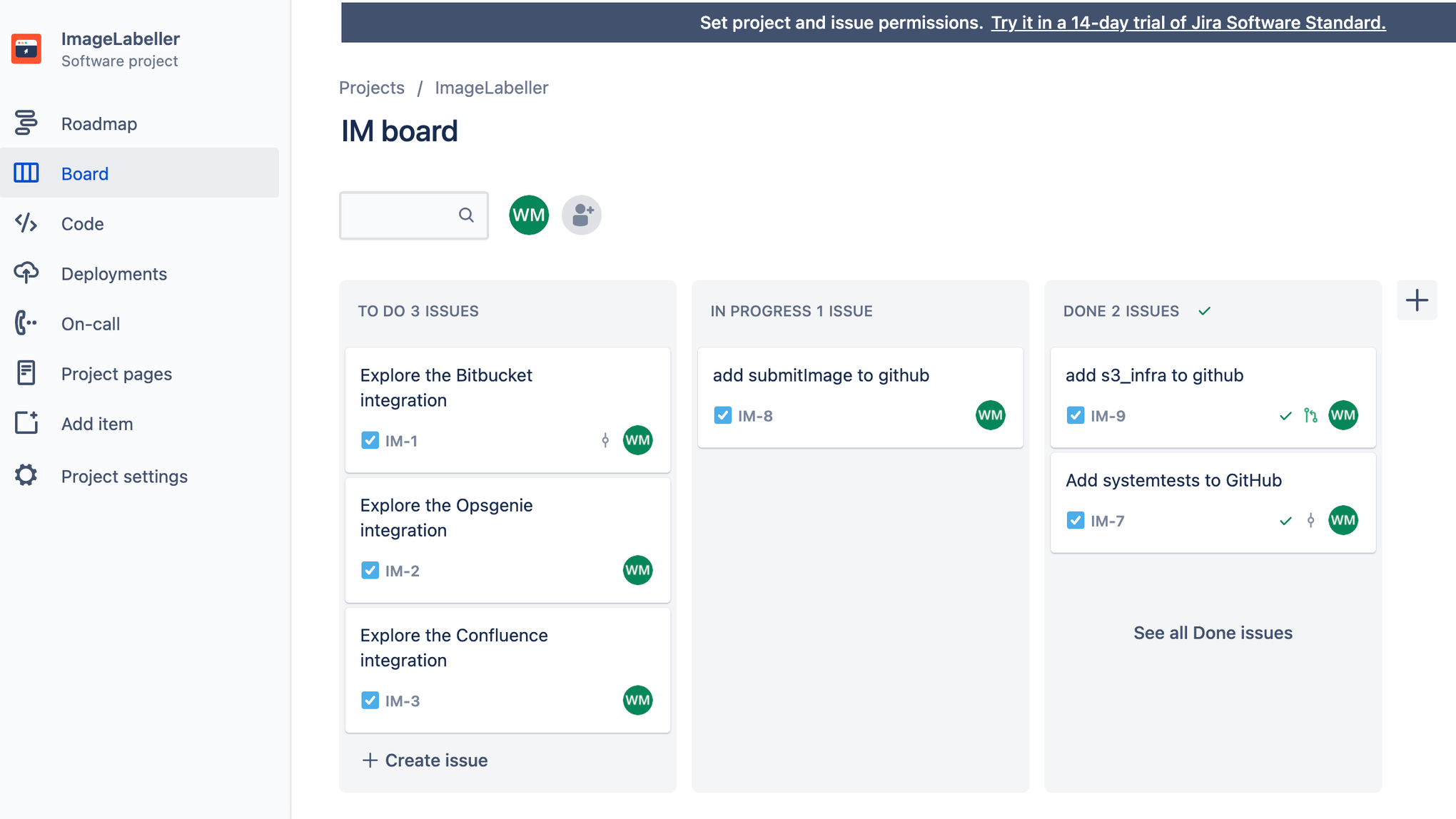The width and height of the screenshot is (1456, 819).
Task: Click the search bar expander
Action: 465,215
